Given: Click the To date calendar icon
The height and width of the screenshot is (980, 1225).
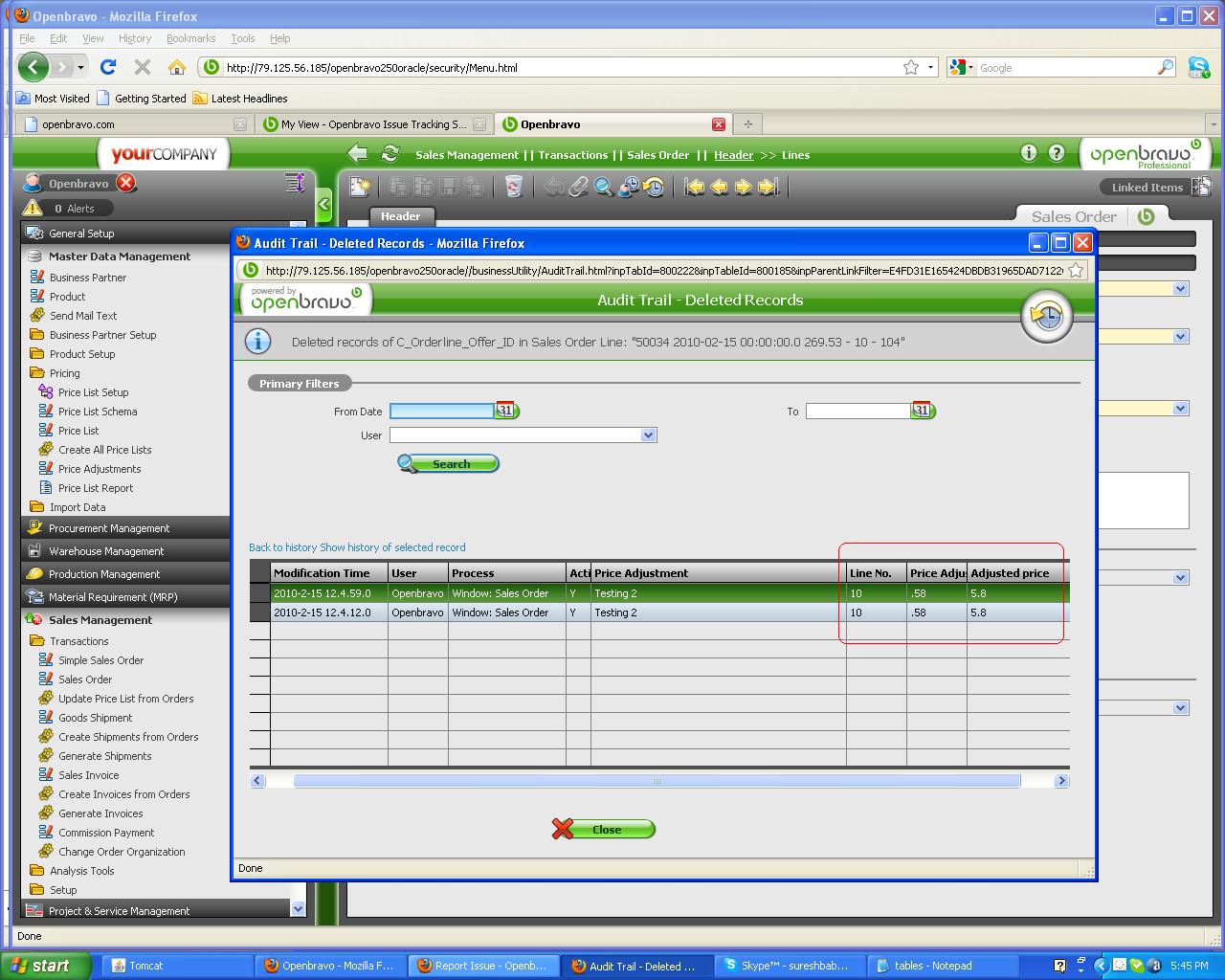Looking at the screenshot, I should (x=922, y=411).
